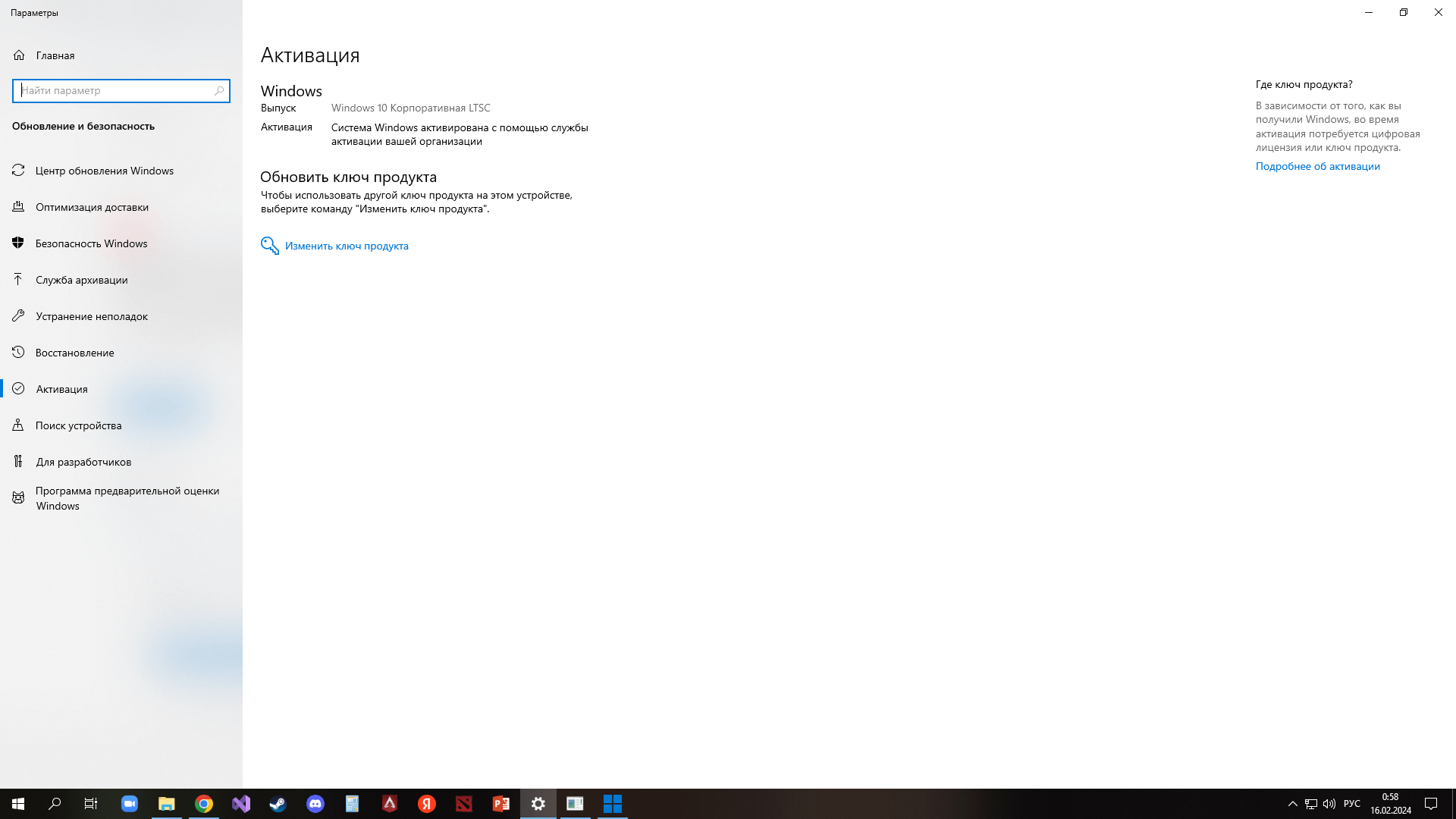Open Для разработчиков settings
The height and width of the screenshot is (819, 1456).
point(121,462)
